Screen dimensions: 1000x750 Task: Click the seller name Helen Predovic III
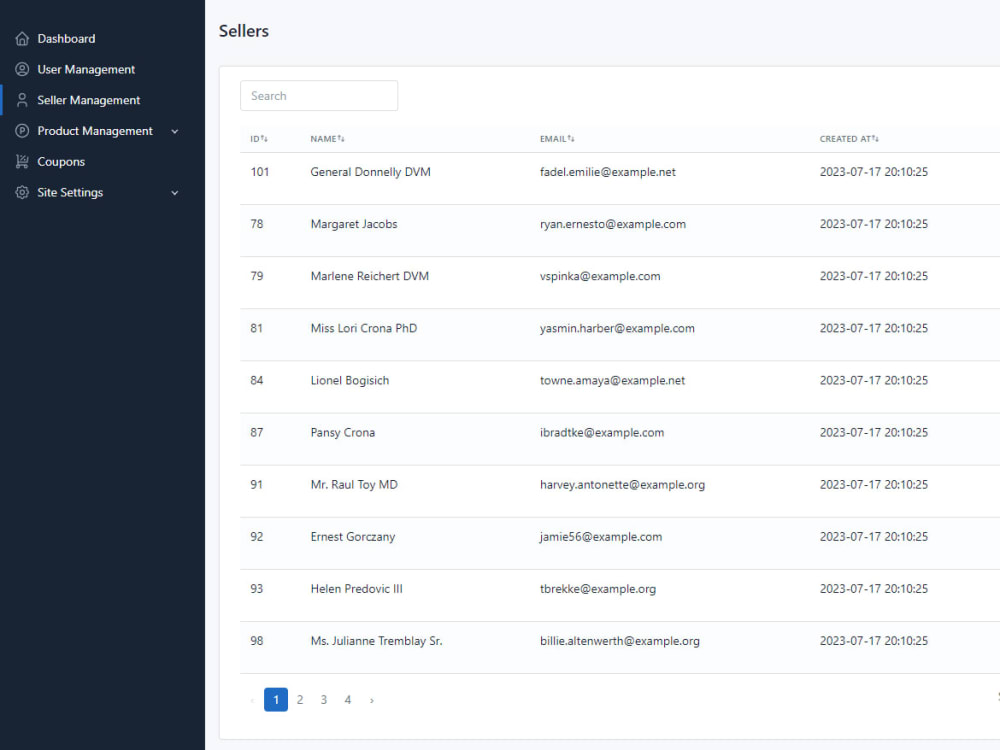tap(357, 589)
